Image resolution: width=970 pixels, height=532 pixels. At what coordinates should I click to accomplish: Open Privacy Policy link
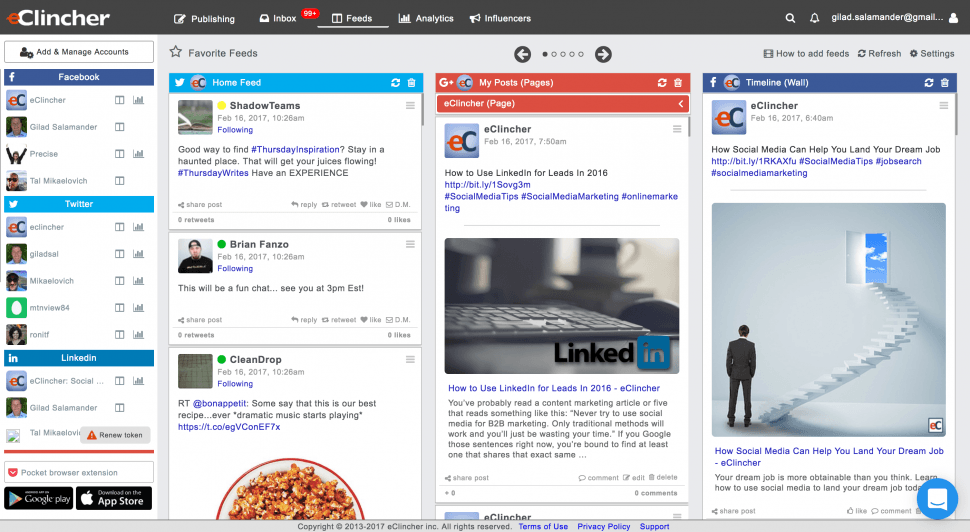(x=604, y=526)
